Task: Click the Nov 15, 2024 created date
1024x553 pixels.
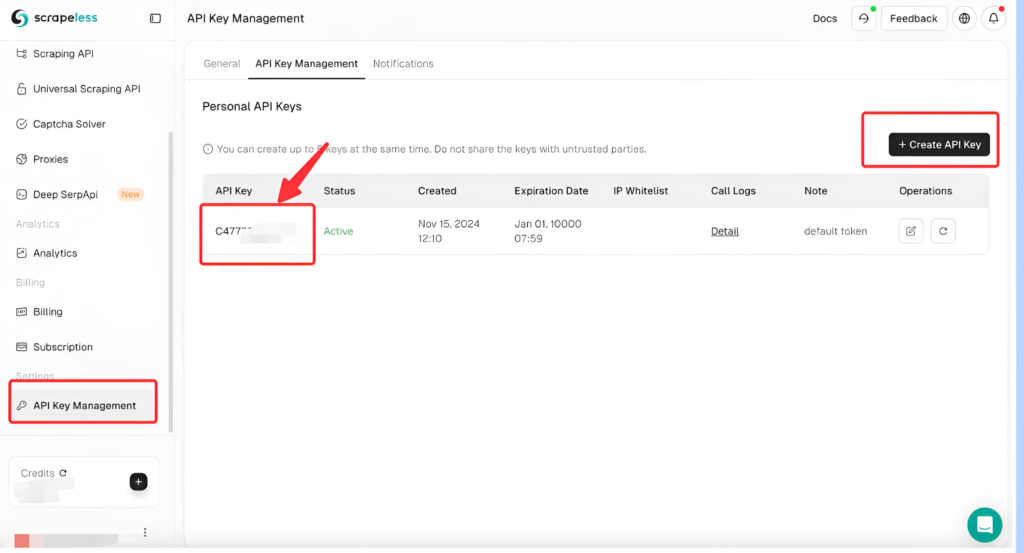Action: click(449, 231)
